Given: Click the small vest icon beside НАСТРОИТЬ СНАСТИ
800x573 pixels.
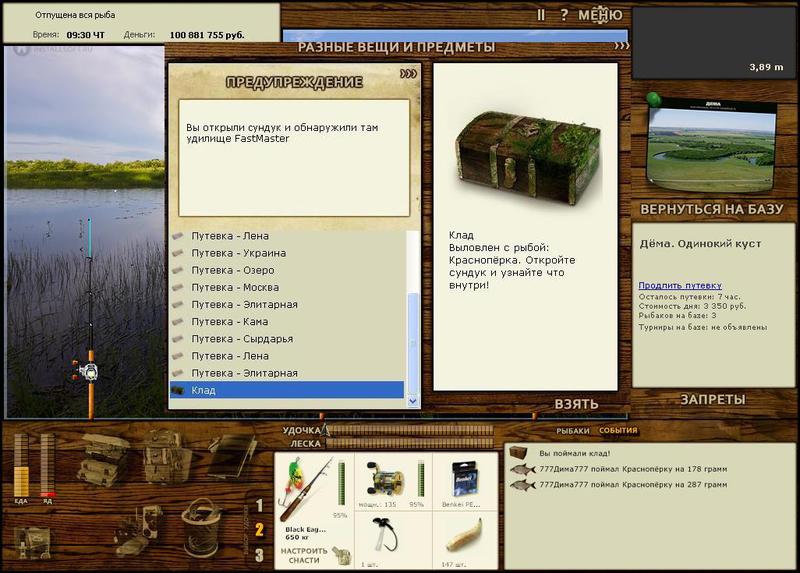Looking at the screenshot, I should point(341,556).
